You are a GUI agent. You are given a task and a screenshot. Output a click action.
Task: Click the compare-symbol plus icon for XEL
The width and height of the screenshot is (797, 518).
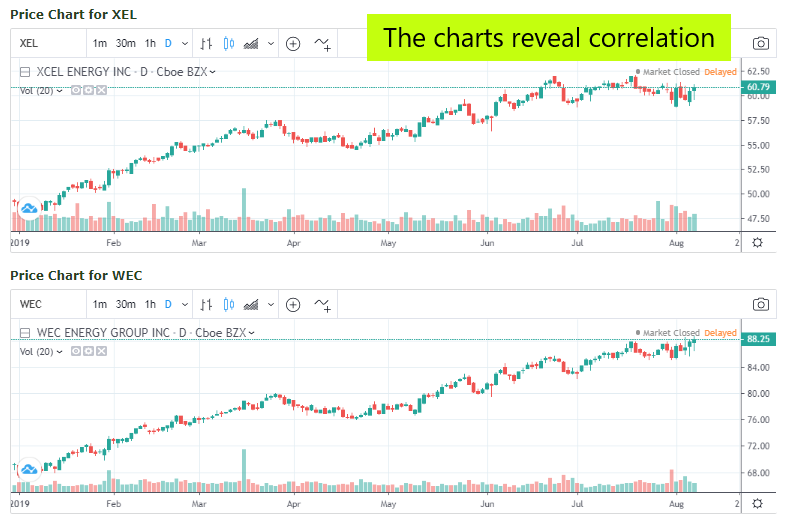(293, 43)
